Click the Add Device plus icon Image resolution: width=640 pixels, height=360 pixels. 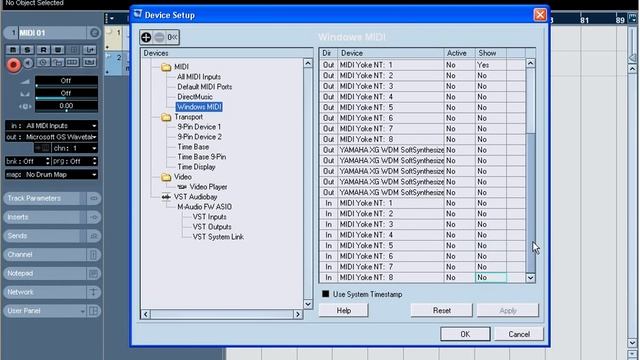146,37
